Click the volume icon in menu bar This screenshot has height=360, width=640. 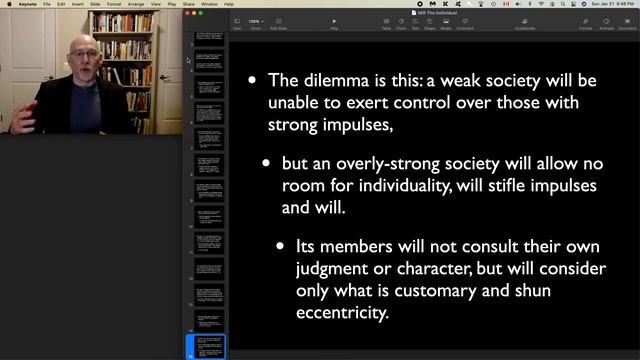[518, 4]
